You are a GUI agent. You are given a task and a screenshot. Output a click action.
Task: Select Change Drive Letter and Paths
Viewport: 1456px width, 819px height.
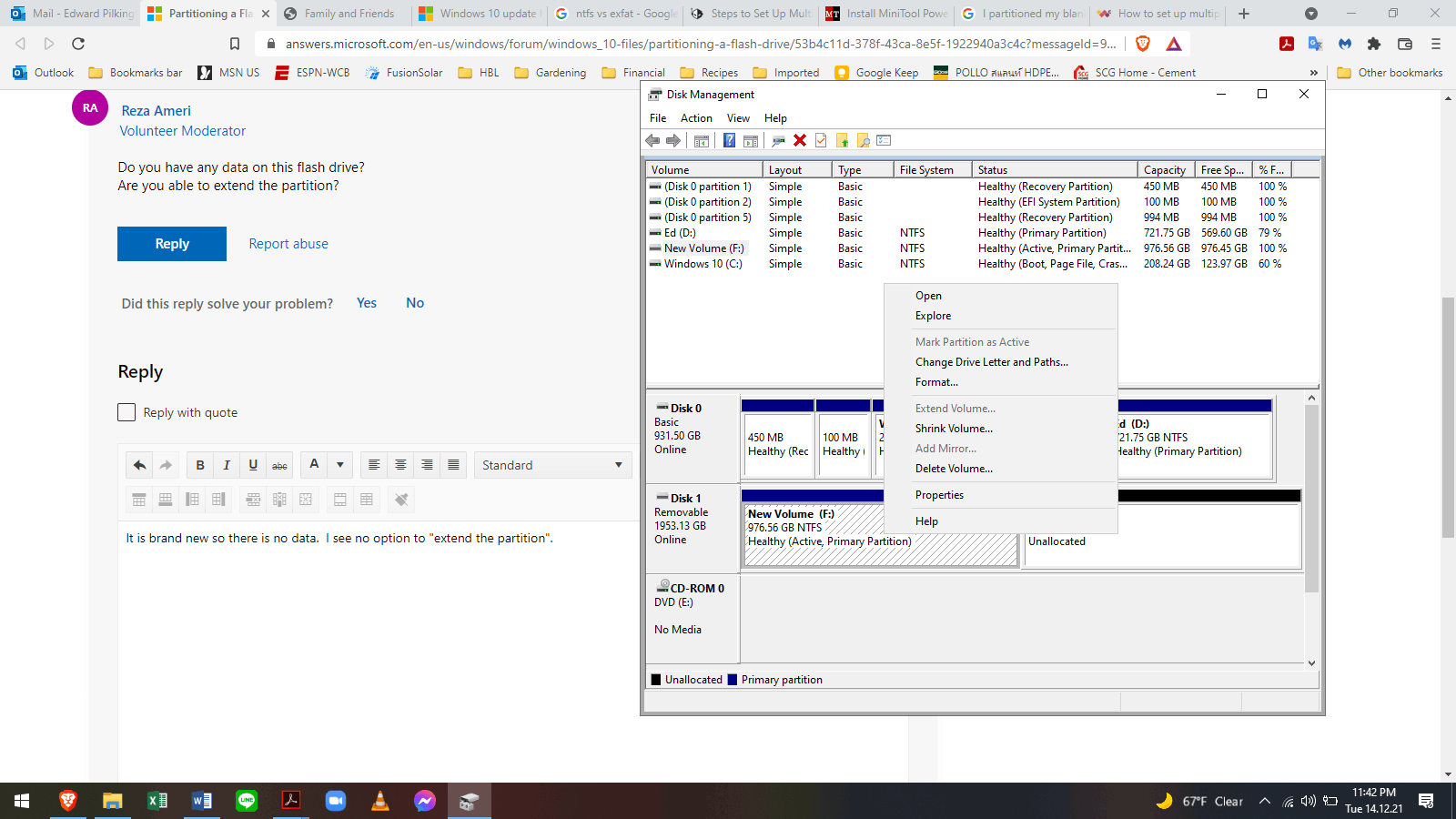tap(992, 362)
